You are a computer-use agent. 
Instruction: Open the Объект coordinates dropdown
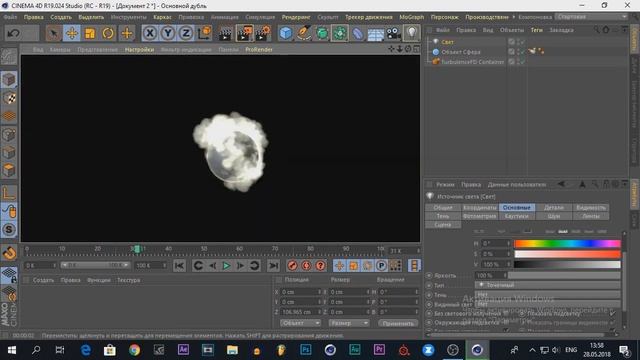300,323
